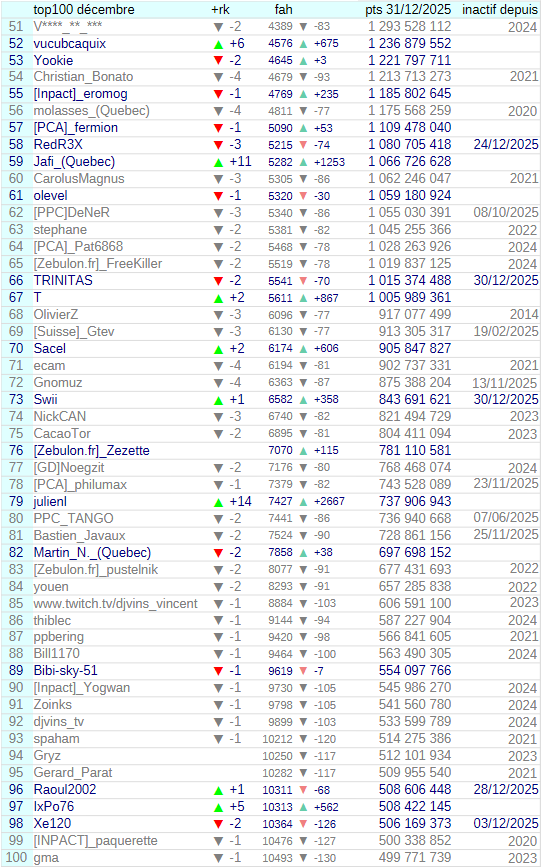
Task: Click the fah up arrow next to +867
Action: [x=303, y=298]
